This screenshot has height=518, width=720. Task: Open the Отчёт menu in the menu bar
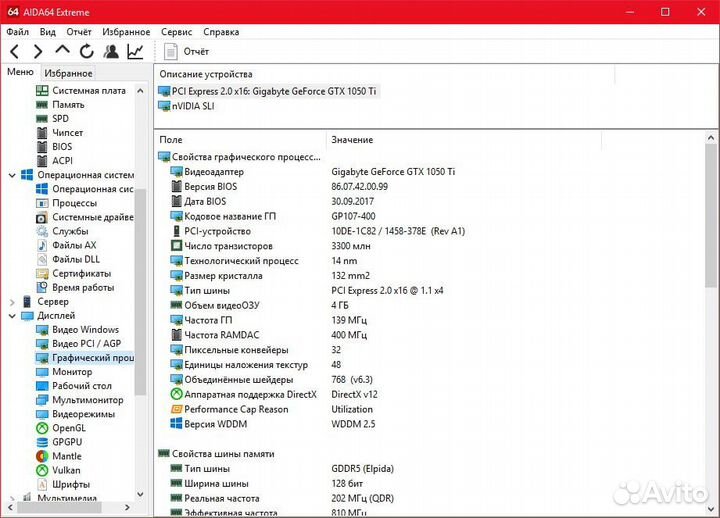click(79, 32)
